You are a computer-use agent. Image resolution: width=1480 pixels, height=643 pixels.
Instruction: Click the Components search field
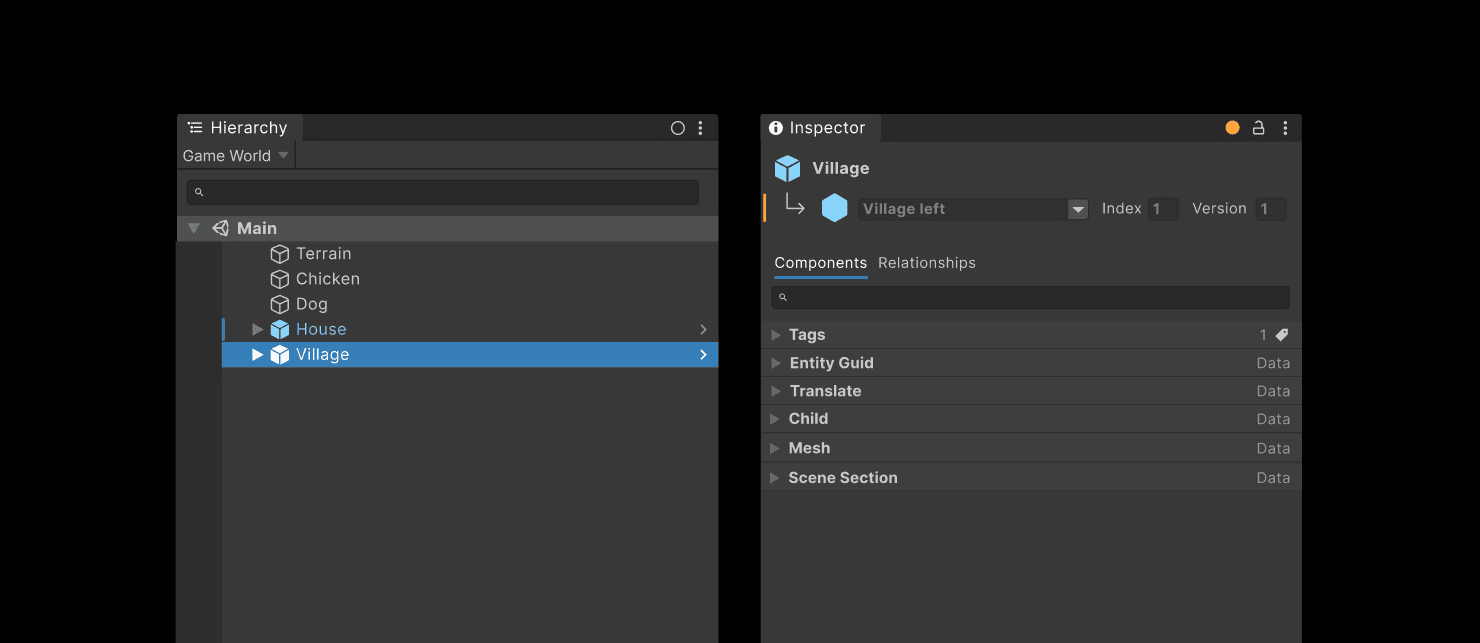[1030, 296]
